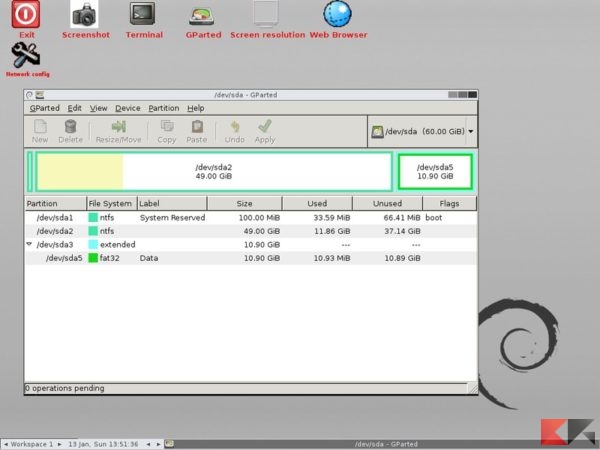600x450 pixels.
Task: Open the Terminal desktop icon
Action: point(144,15)
